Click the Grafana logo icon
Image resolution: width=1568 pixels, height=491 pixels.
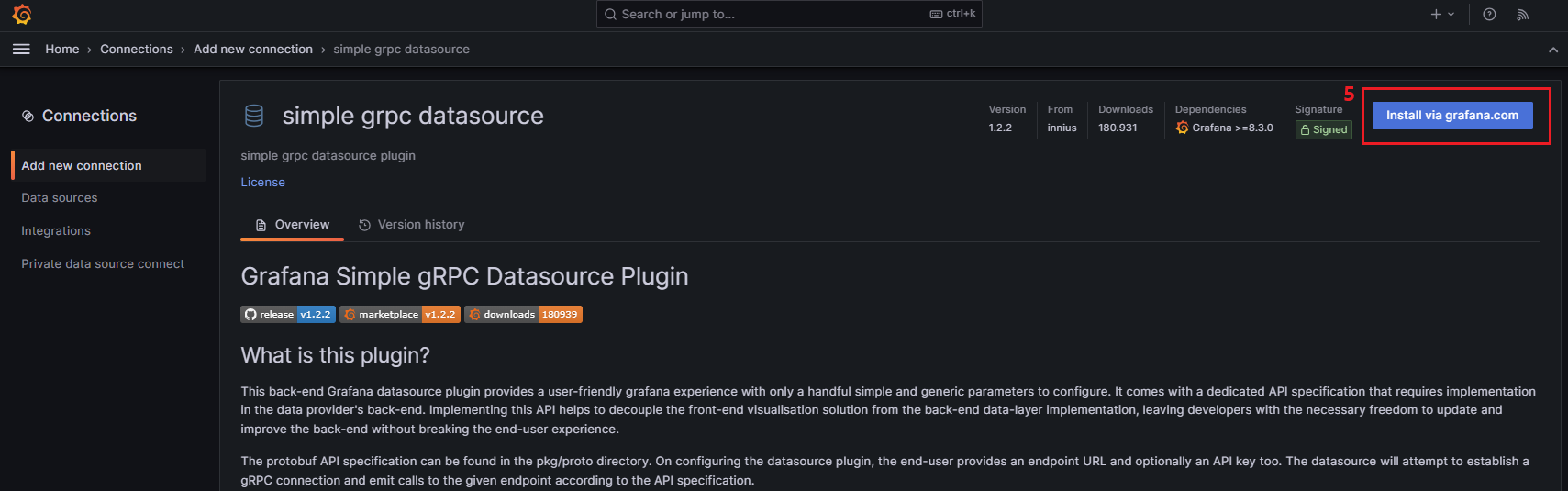22,15
